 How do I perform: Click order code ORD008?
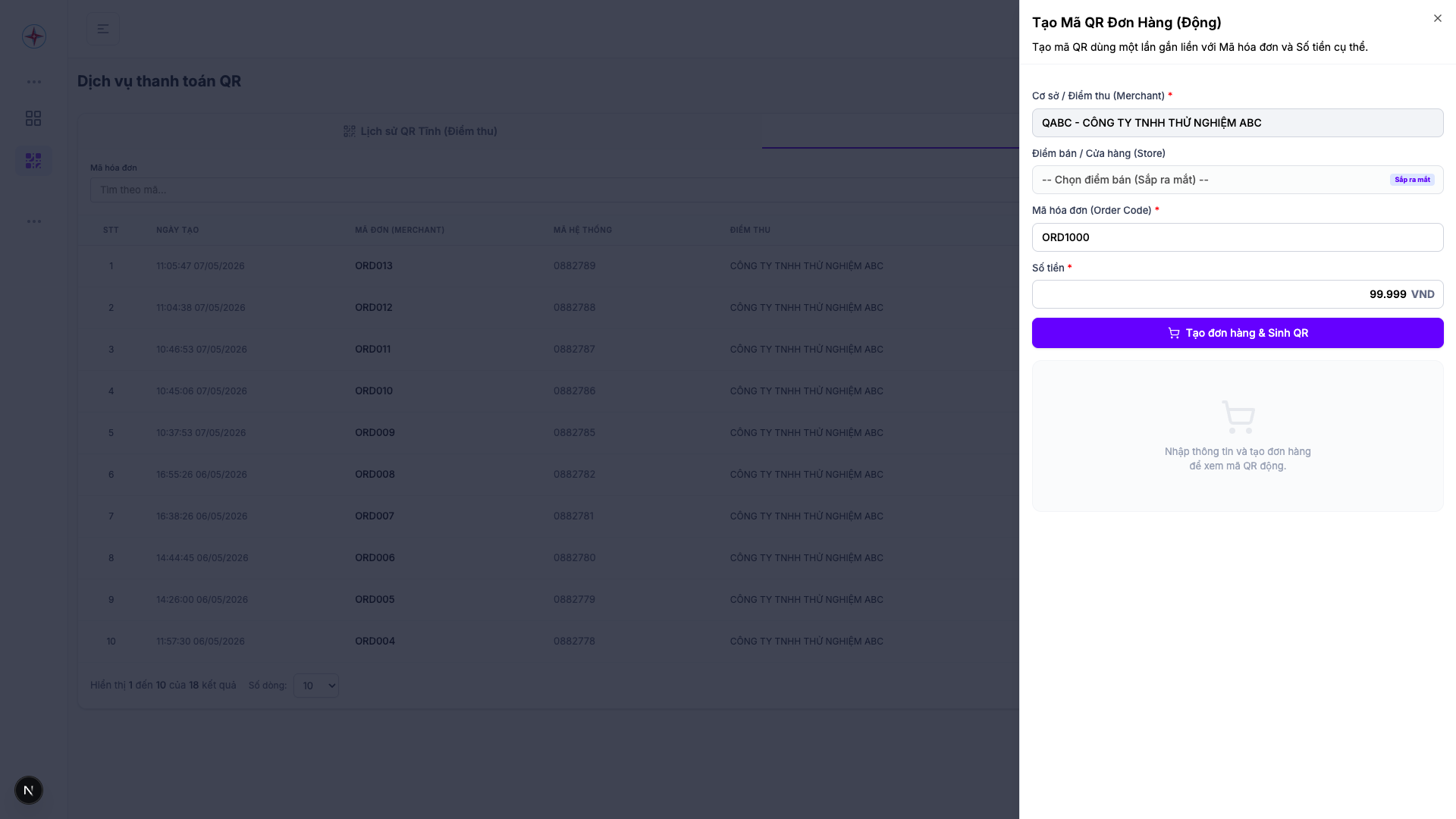(x=375, y=474)
